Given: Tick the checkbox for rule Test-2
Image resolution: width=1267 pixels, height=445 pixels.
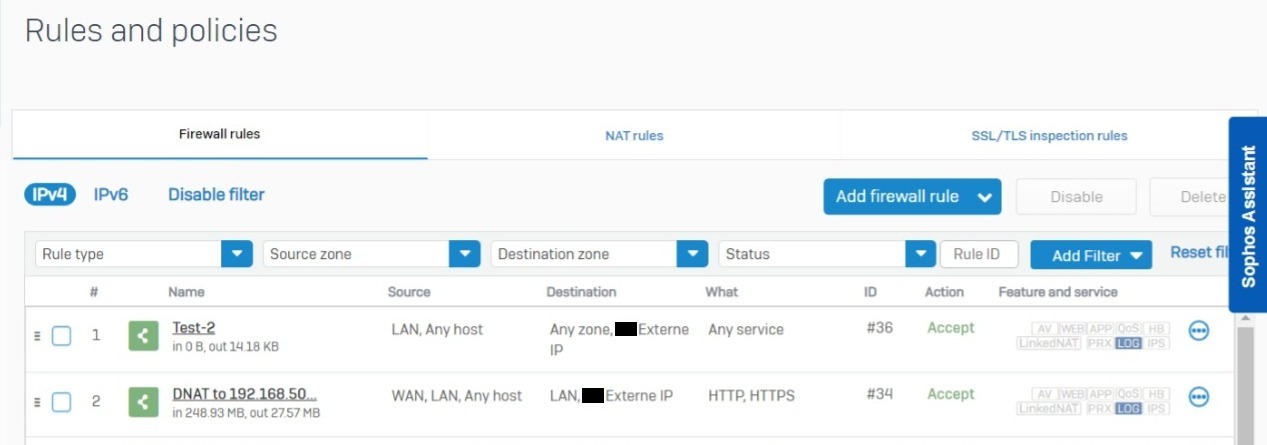Looking at the screenshot, I should click(61, 336).
